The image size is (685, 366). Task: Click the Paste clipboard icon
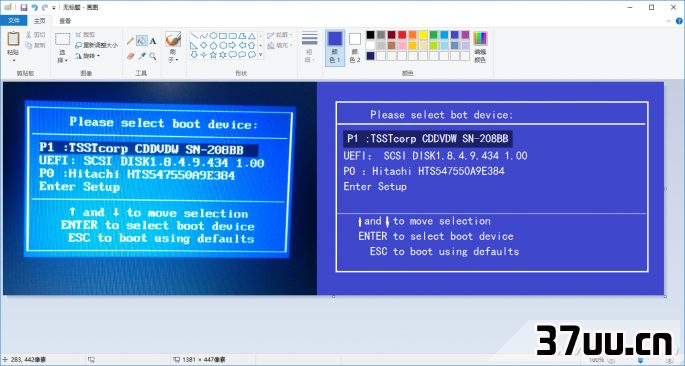point(14,38)
